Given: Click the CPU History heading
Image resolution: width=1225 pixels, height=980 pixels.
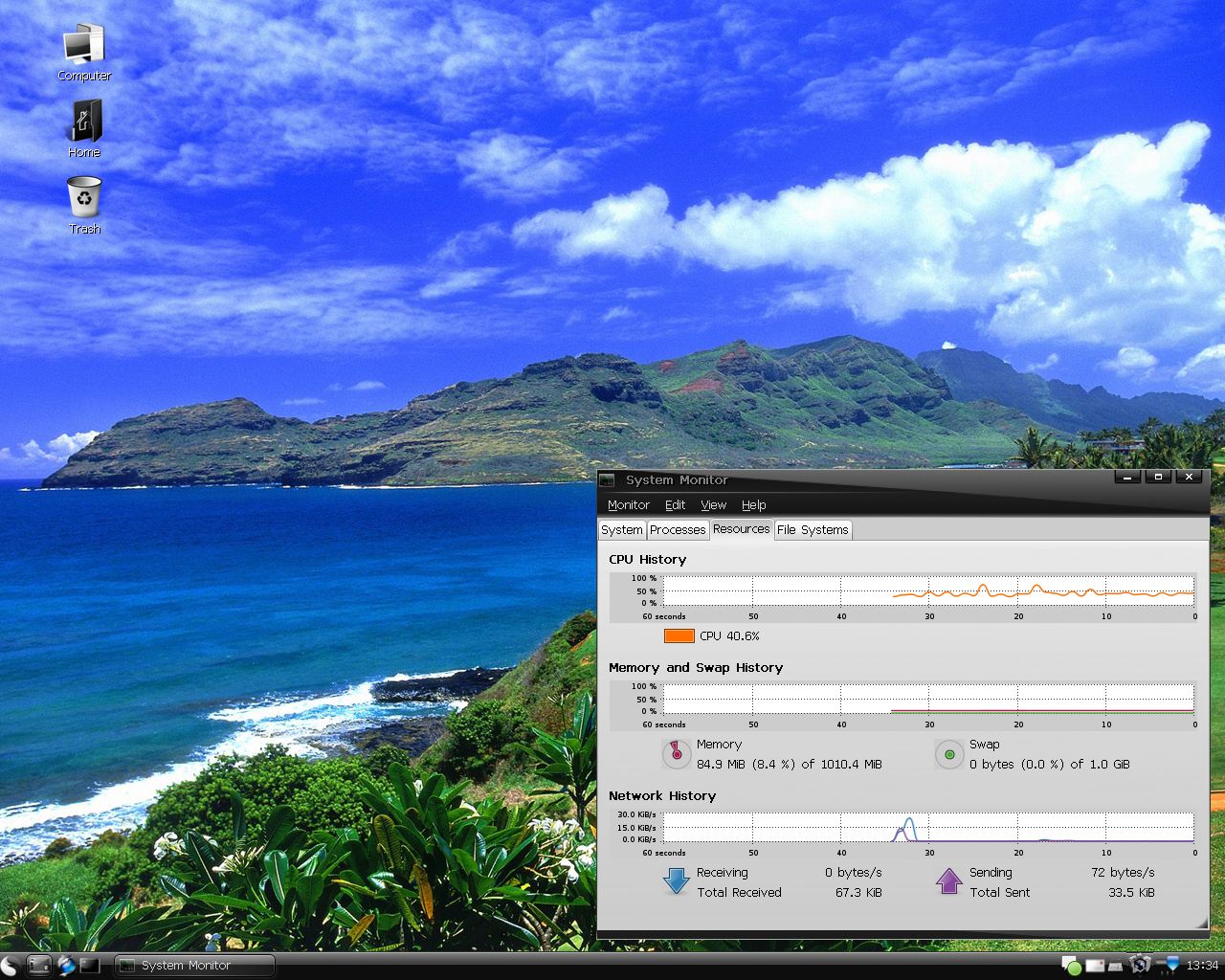Looking at the screenshot, I should (x=648, y=559).
